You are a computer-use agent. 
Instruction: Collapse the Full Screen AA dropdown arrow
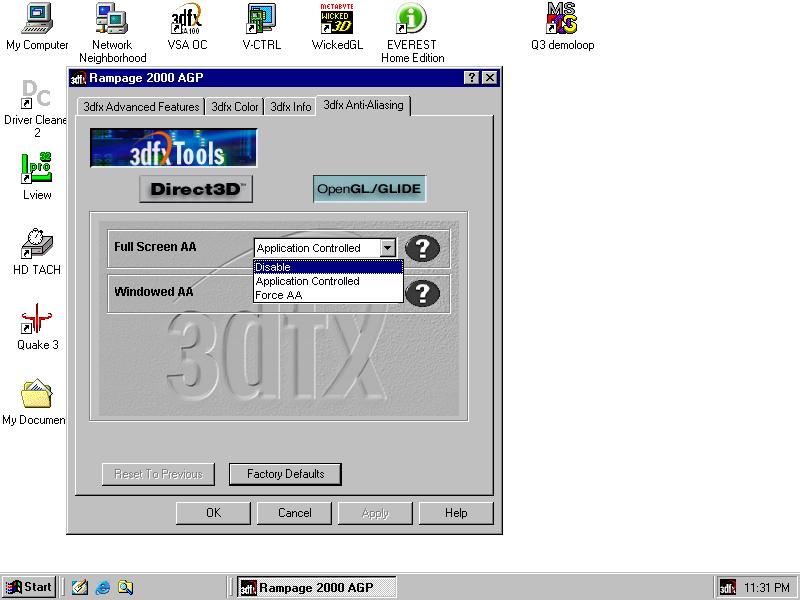click(x=388, y=248)
